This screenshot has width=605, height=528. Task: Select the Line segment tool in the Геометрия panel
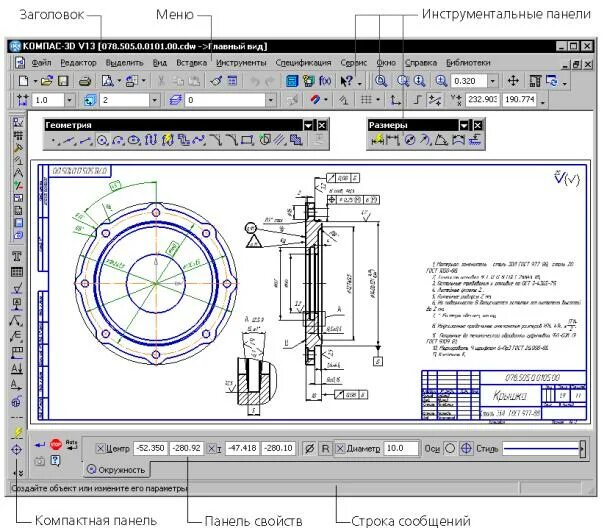[86, 140]
